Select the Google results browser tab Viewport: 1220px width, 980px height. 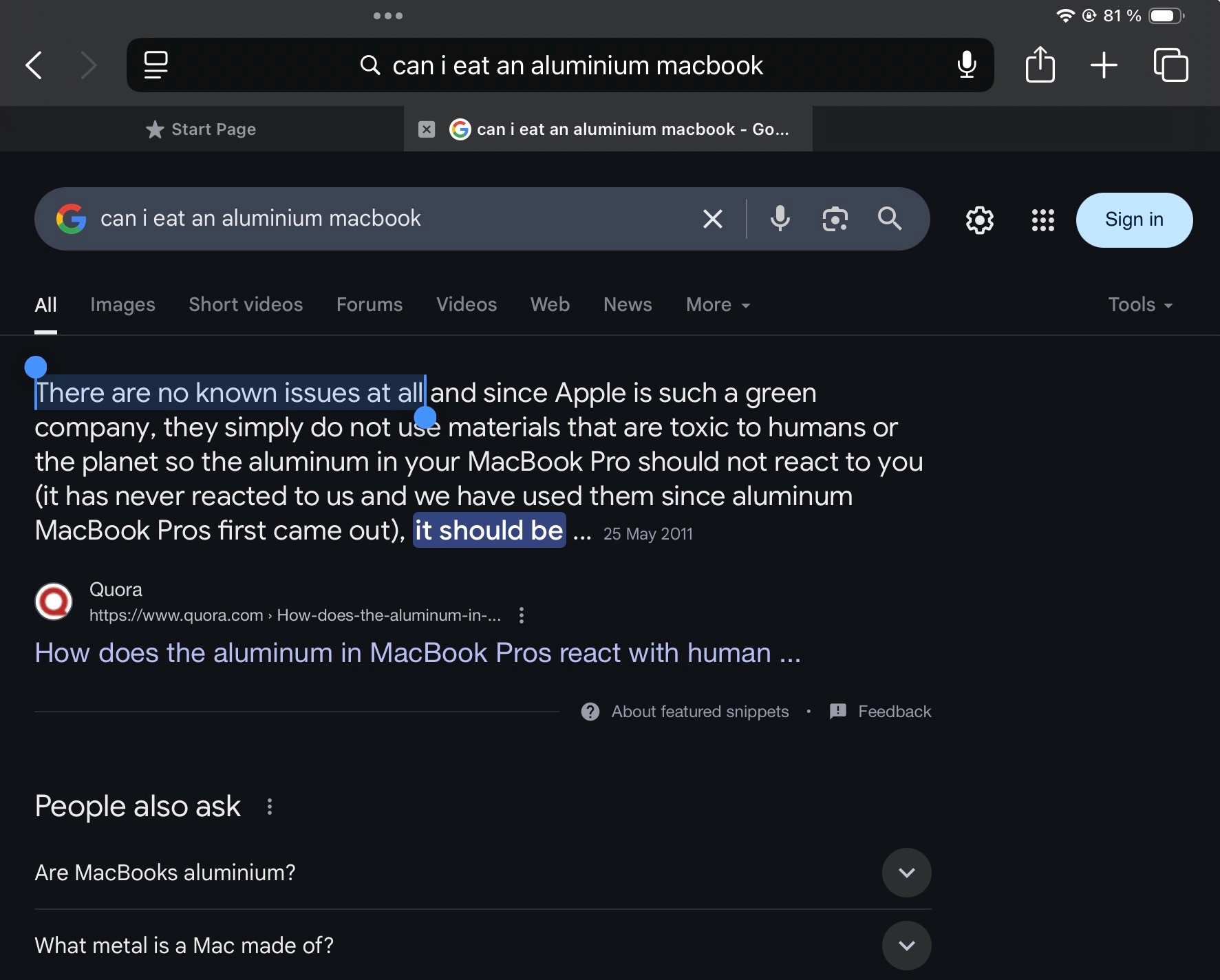[x=608, y=129]
